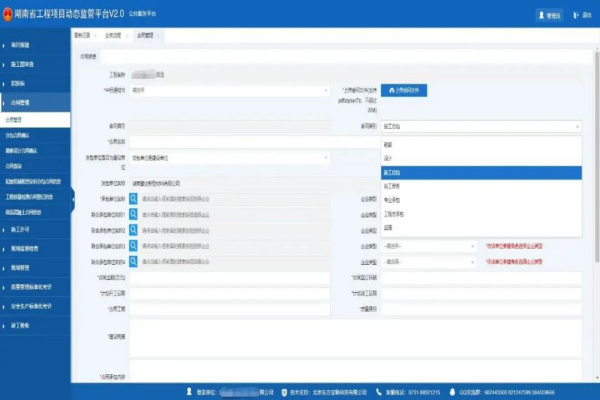Collapse the sidebar using the edge arrow handle
The height and width of the screenshot is (400, 600).
[x=73, y=199]
